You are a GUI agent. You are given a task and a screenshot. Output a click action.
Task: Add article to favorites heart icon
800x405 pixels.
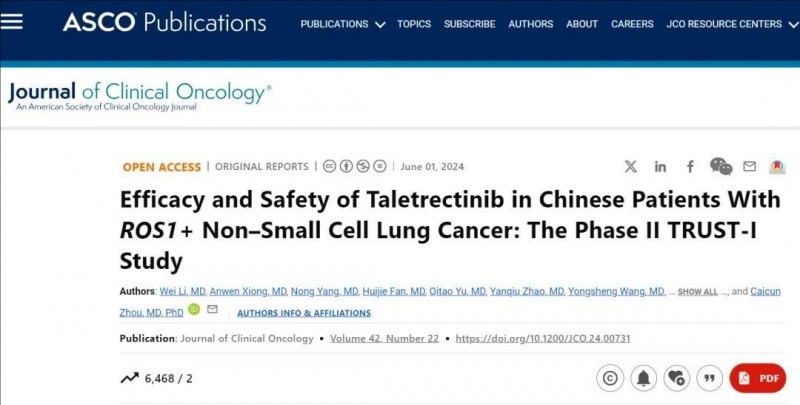[677, 378]
